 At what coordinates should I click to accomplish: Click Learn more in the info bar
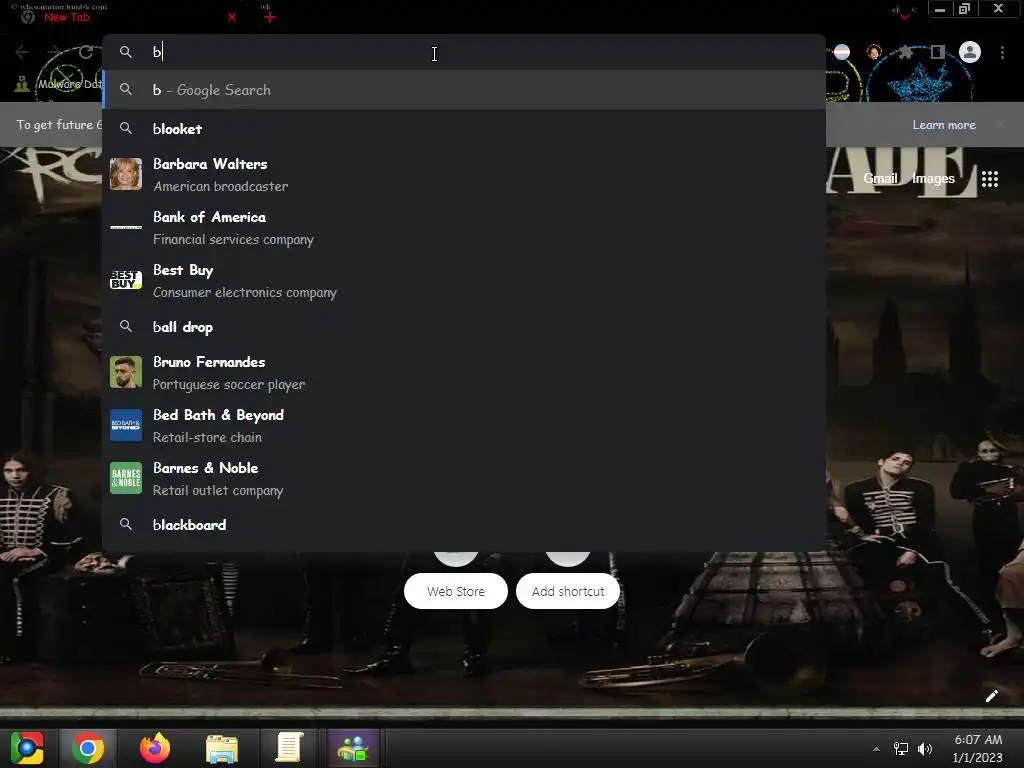tap(944, 125)
